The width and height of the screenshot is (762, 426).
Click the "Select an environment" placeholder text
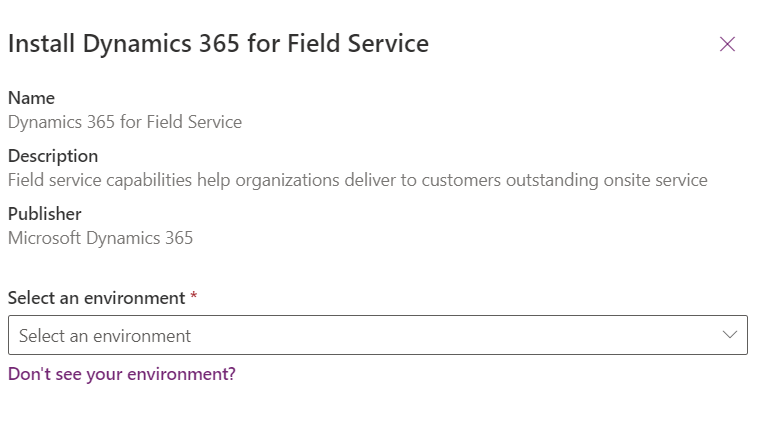click(x=105, y=336)
